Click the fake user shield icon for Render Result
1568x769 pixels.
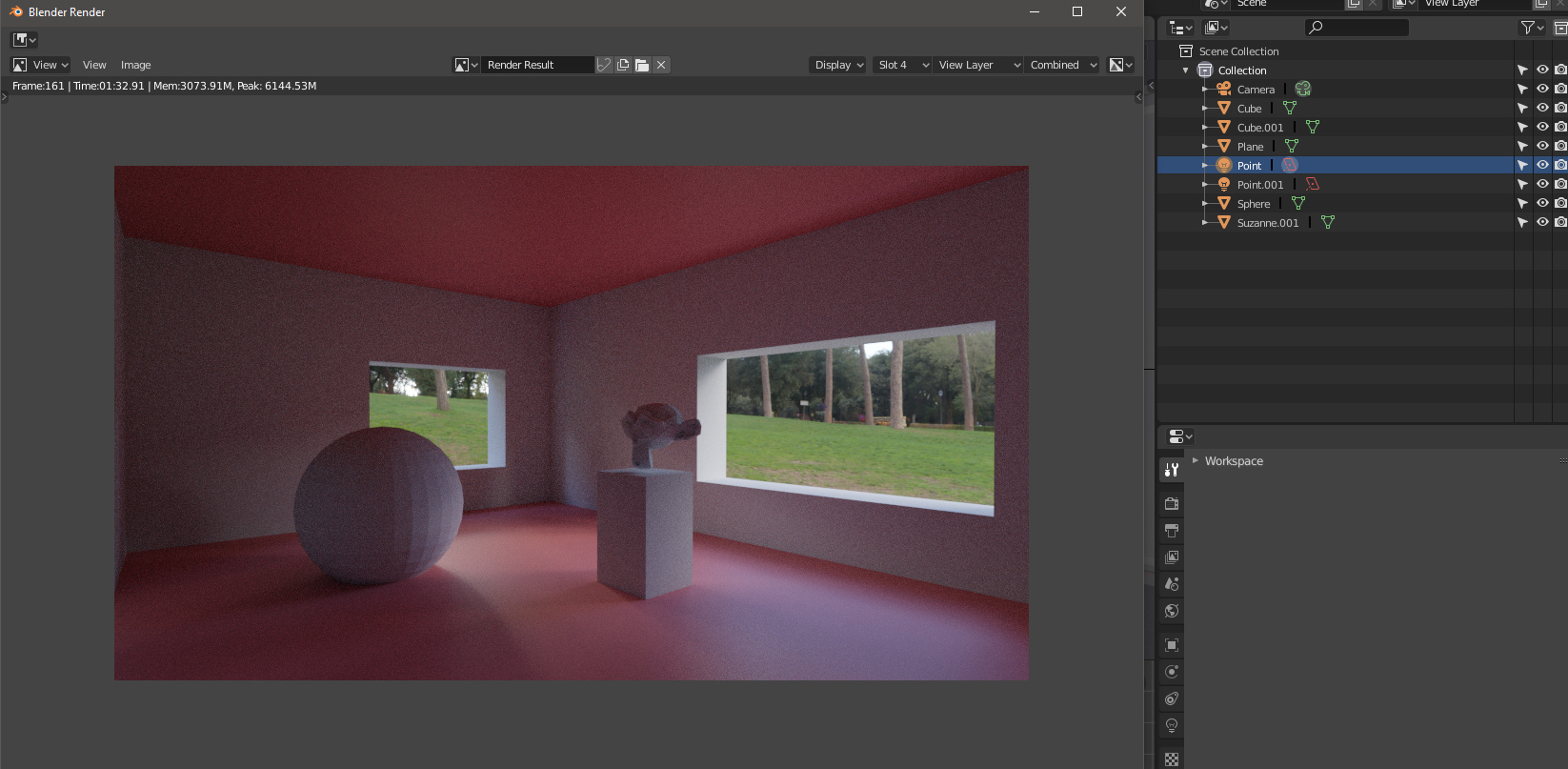point(604,65)
